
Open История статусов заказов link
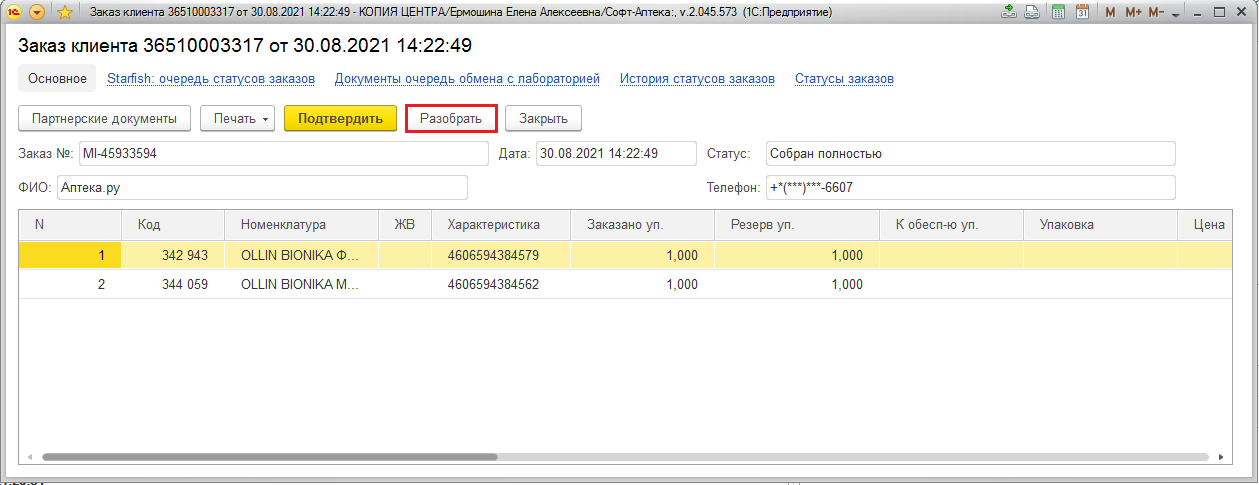697,78
